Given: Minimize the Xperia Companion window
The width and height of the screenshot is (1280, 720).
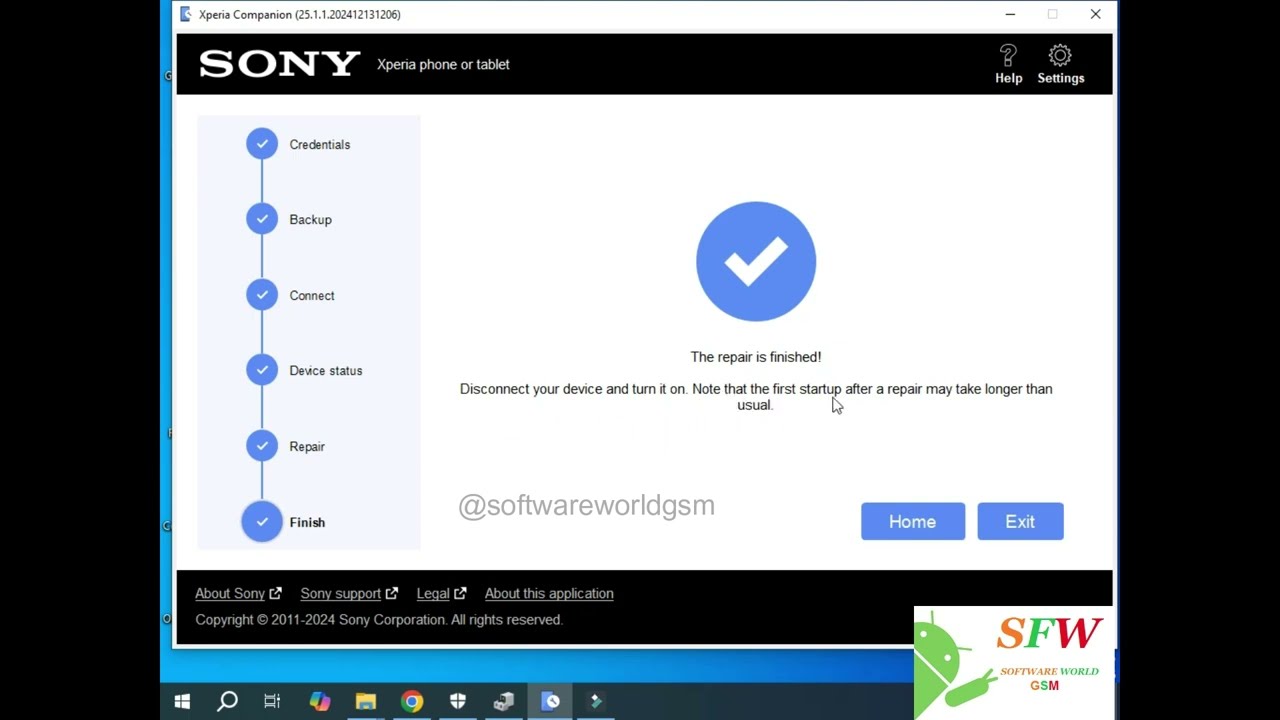Looking at the screenshot, I should [1010, 14].
